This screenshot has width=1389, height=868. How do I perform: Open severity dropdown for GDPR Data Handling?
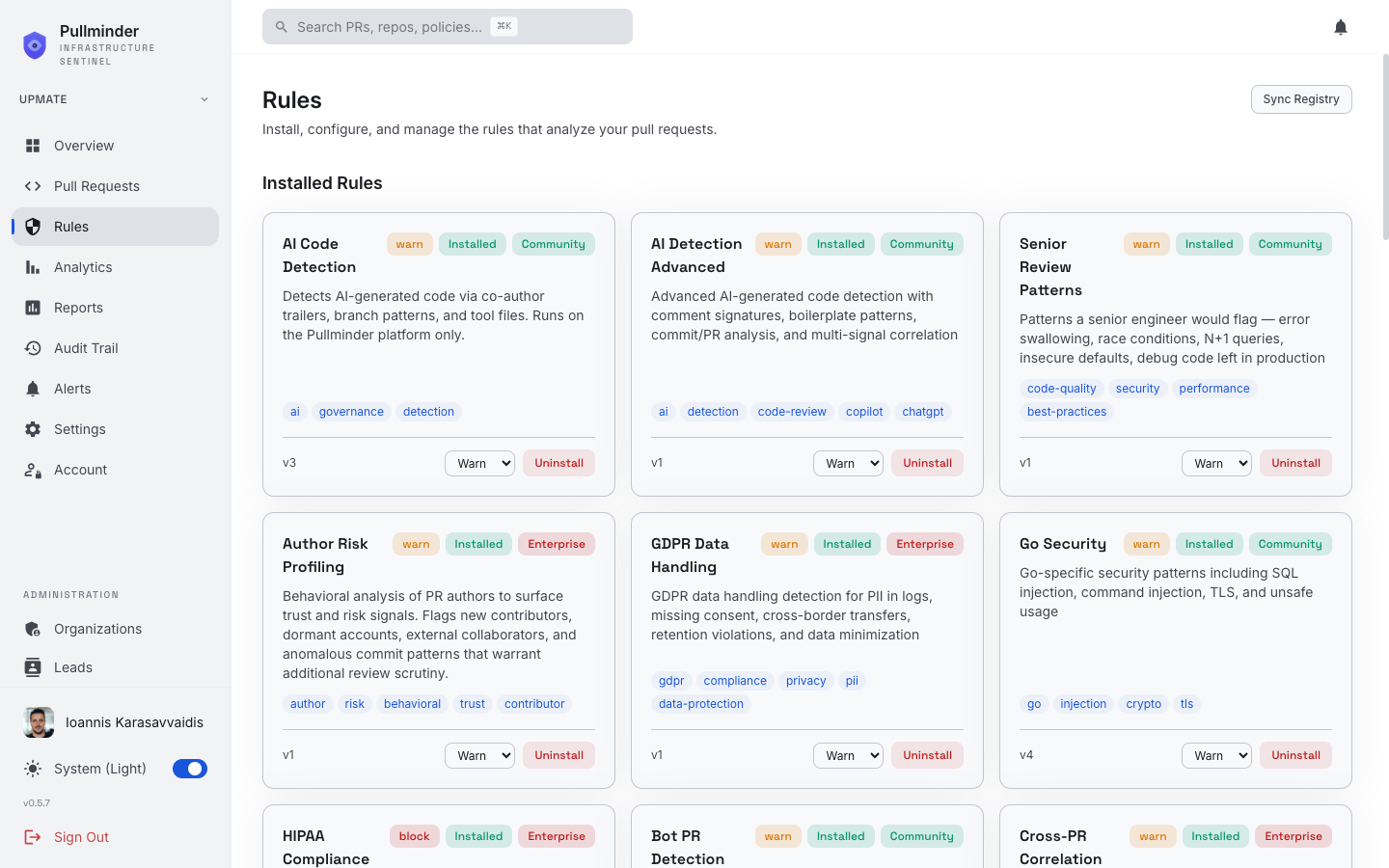pos(848,755)
